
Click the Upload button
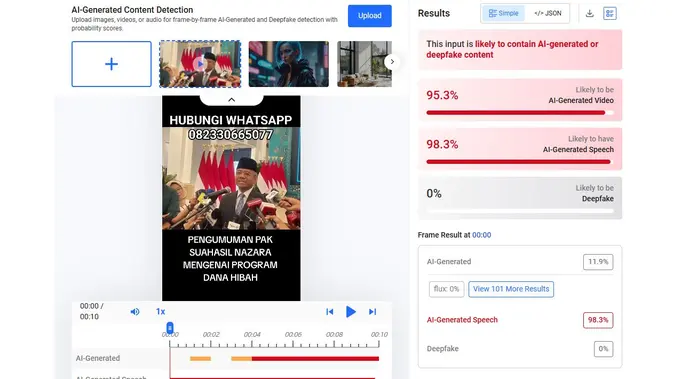click(x=370, y=16)
